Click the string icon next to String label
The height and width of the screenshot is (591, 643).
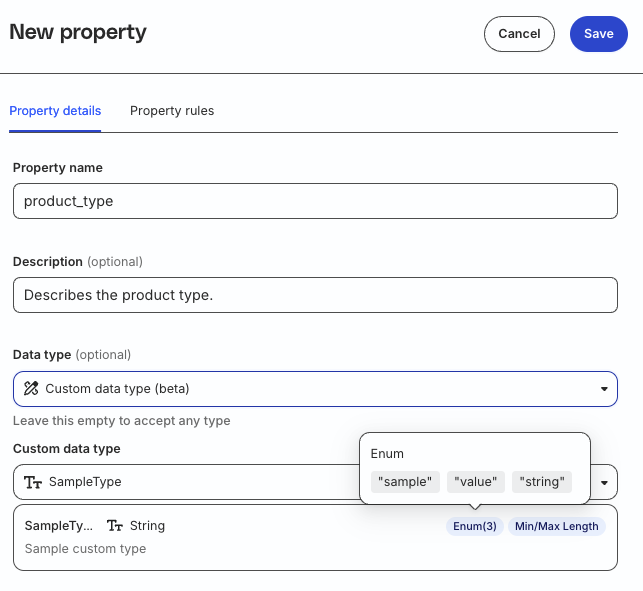(115, 526)
